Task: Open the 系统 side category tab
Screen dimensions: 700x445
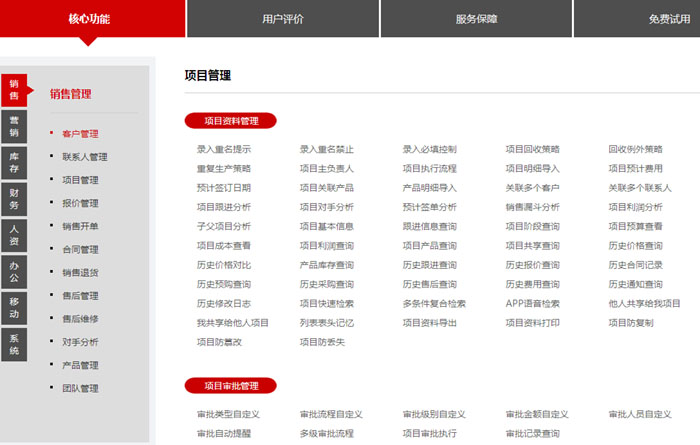Action: 14,344
